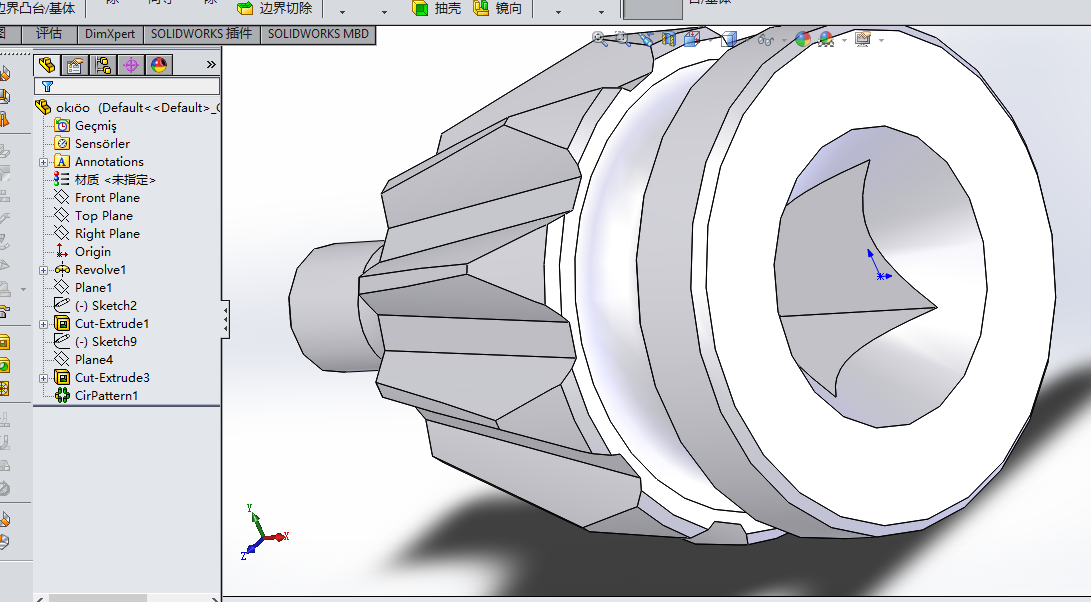The width and height of the screenshot is (1091, 602).
Task: Click the Zoom to Fit magnifier icon
Action: point(600,39)
